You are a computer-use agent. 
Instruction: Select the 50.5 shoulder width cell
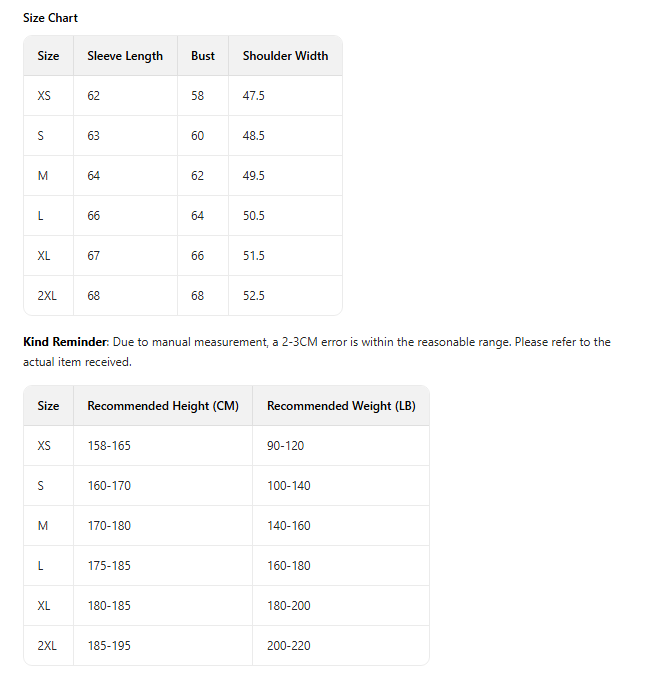pos(254,216)
